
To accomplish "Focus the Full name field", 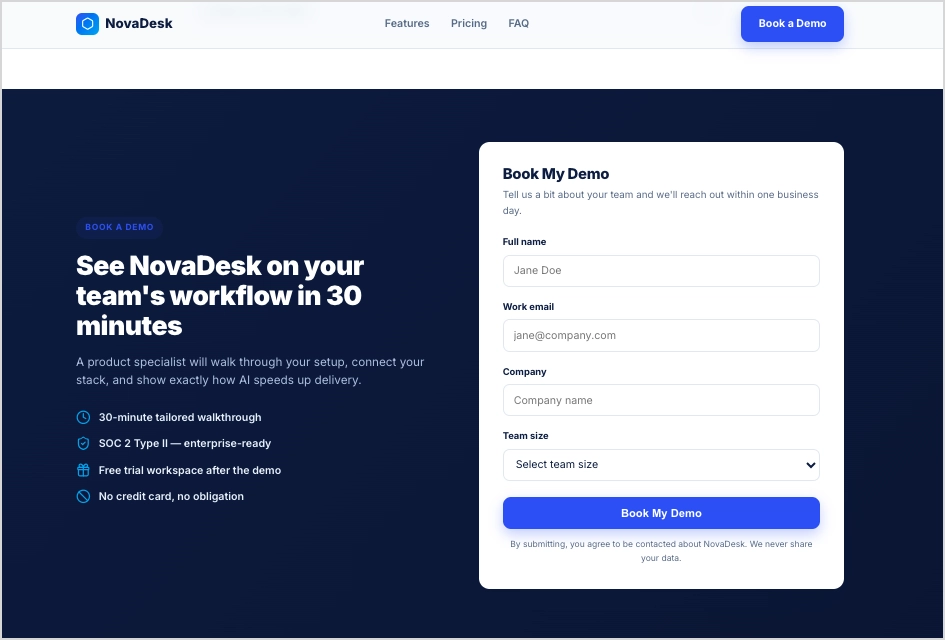I will [661, 271].
